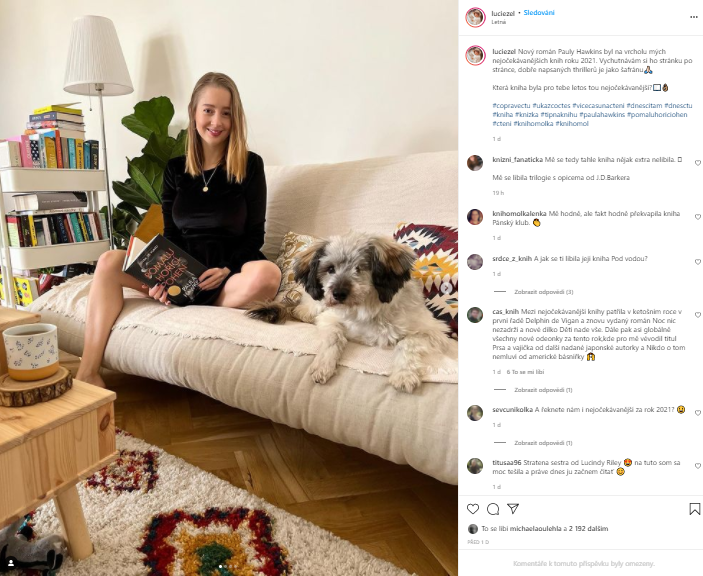
Task: Open titusaa96 commenter profile
Action: coord(507,463)
